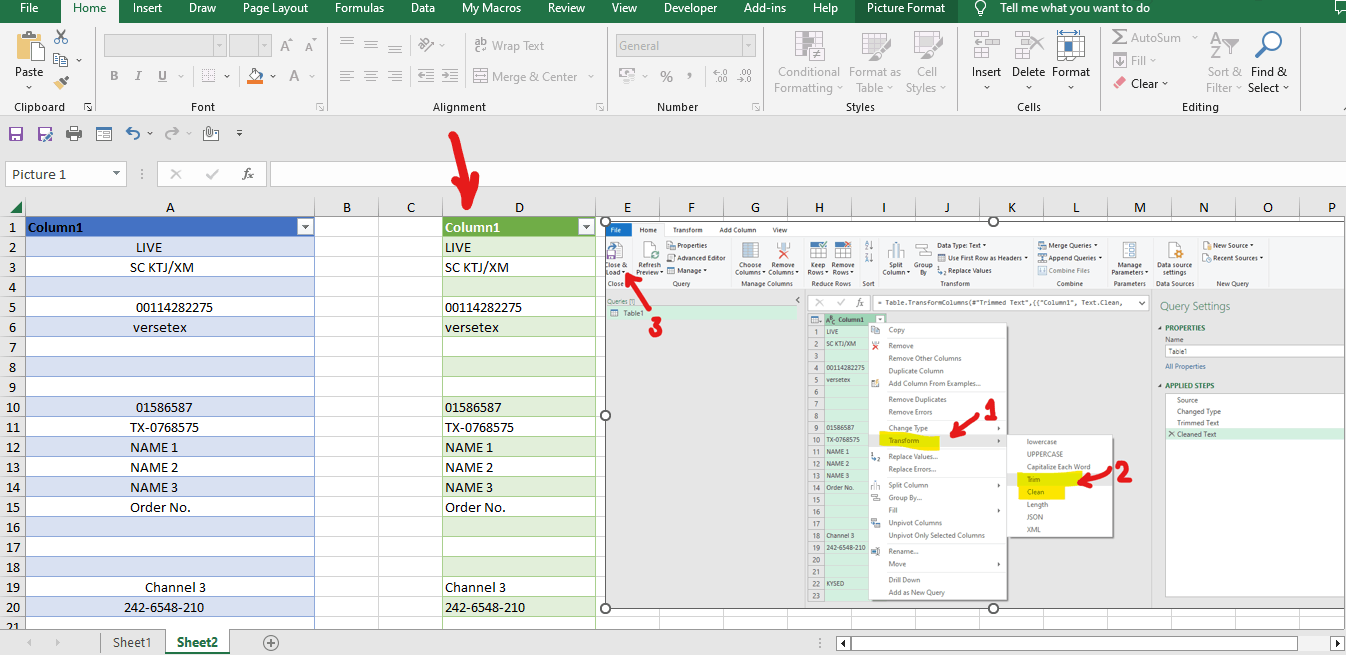Image resolution: width=1346 pixels, height=655 pixels.
Task: Open filter dropdown for Column1 in column A
Action: pos(305,228)
